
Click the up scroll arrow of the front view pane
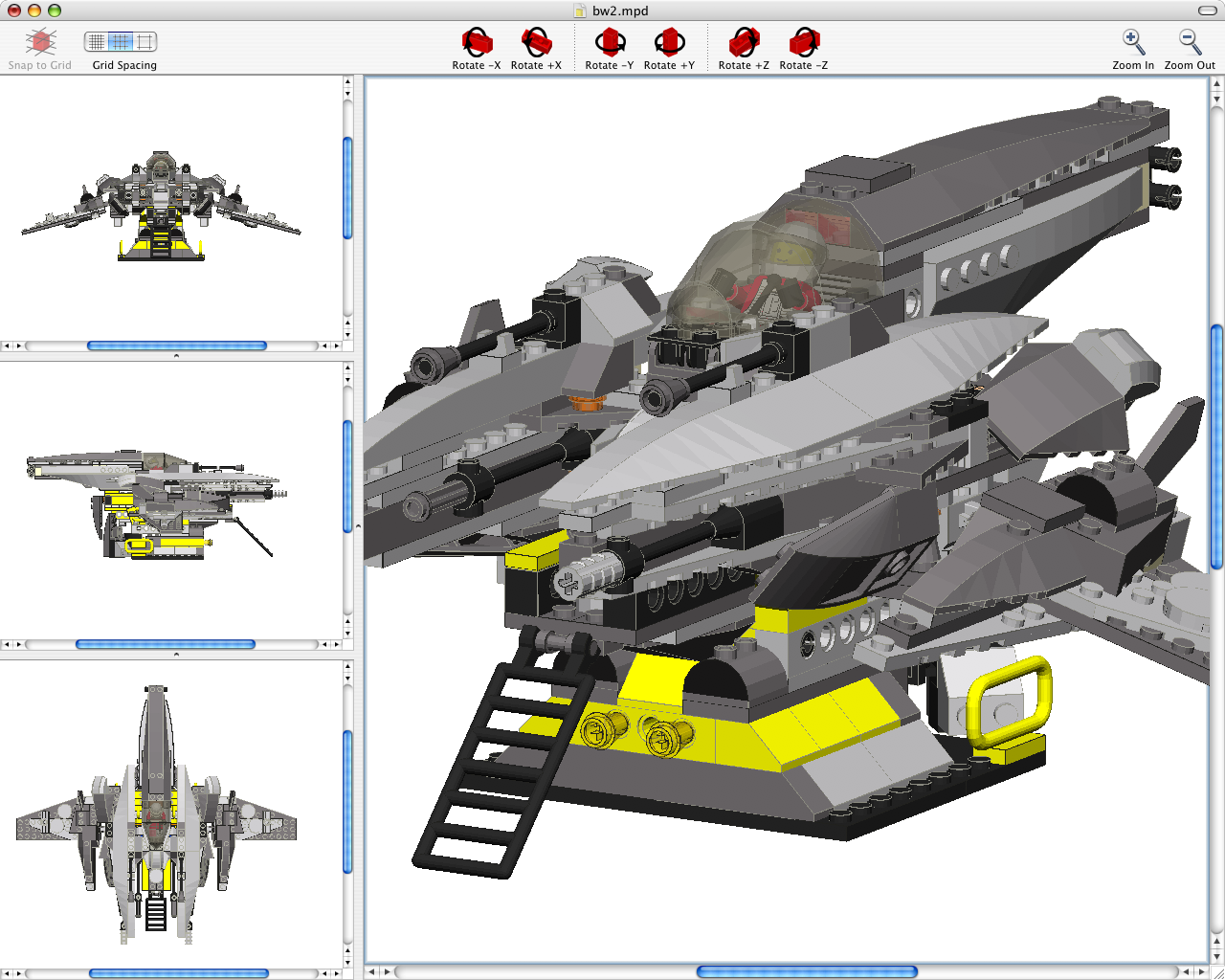(x=347, y=82)
